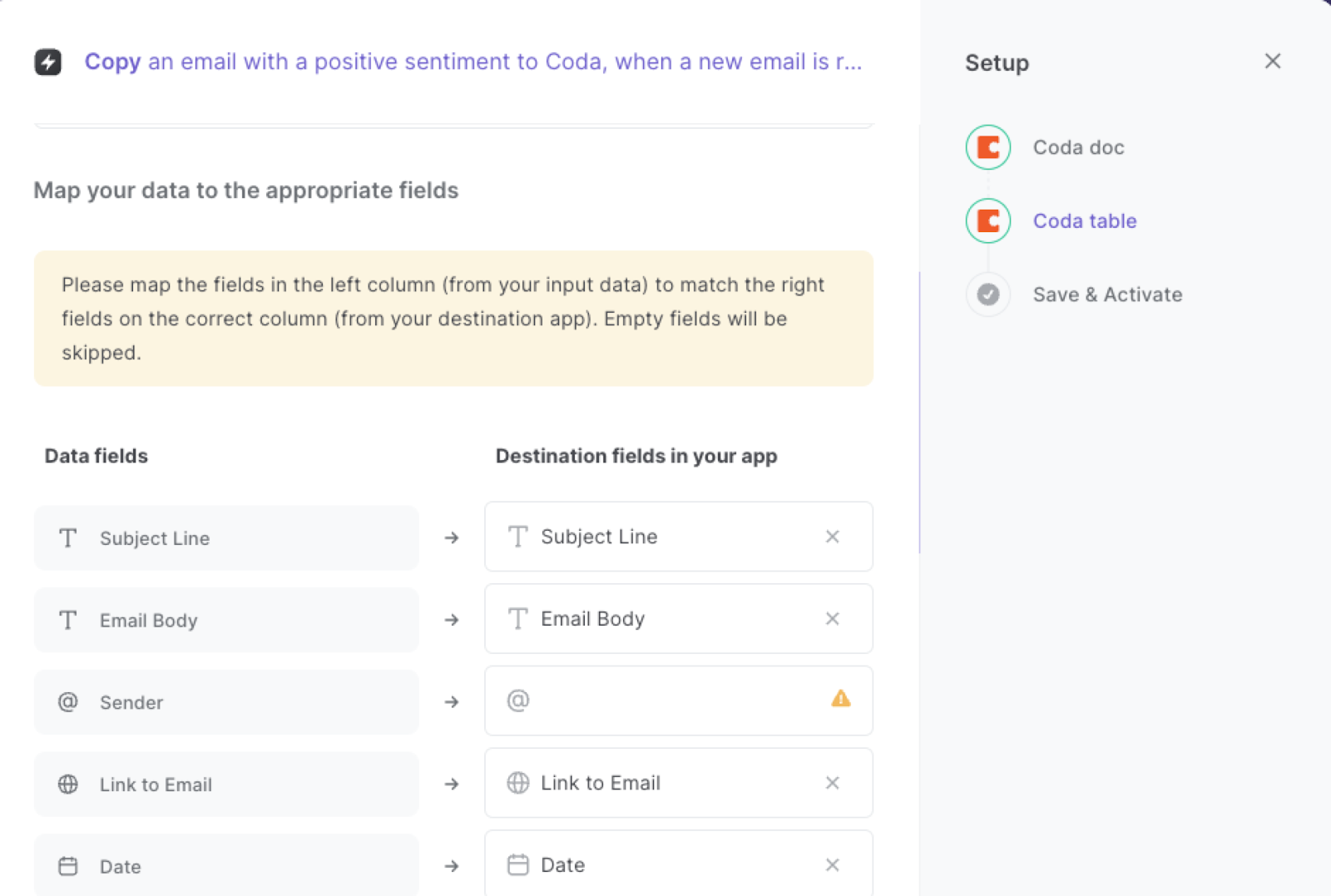Viewport: 1331px width, 896px height.
Task: Click the globe icon in the Link to Email destination
Action: coord(517,783)
